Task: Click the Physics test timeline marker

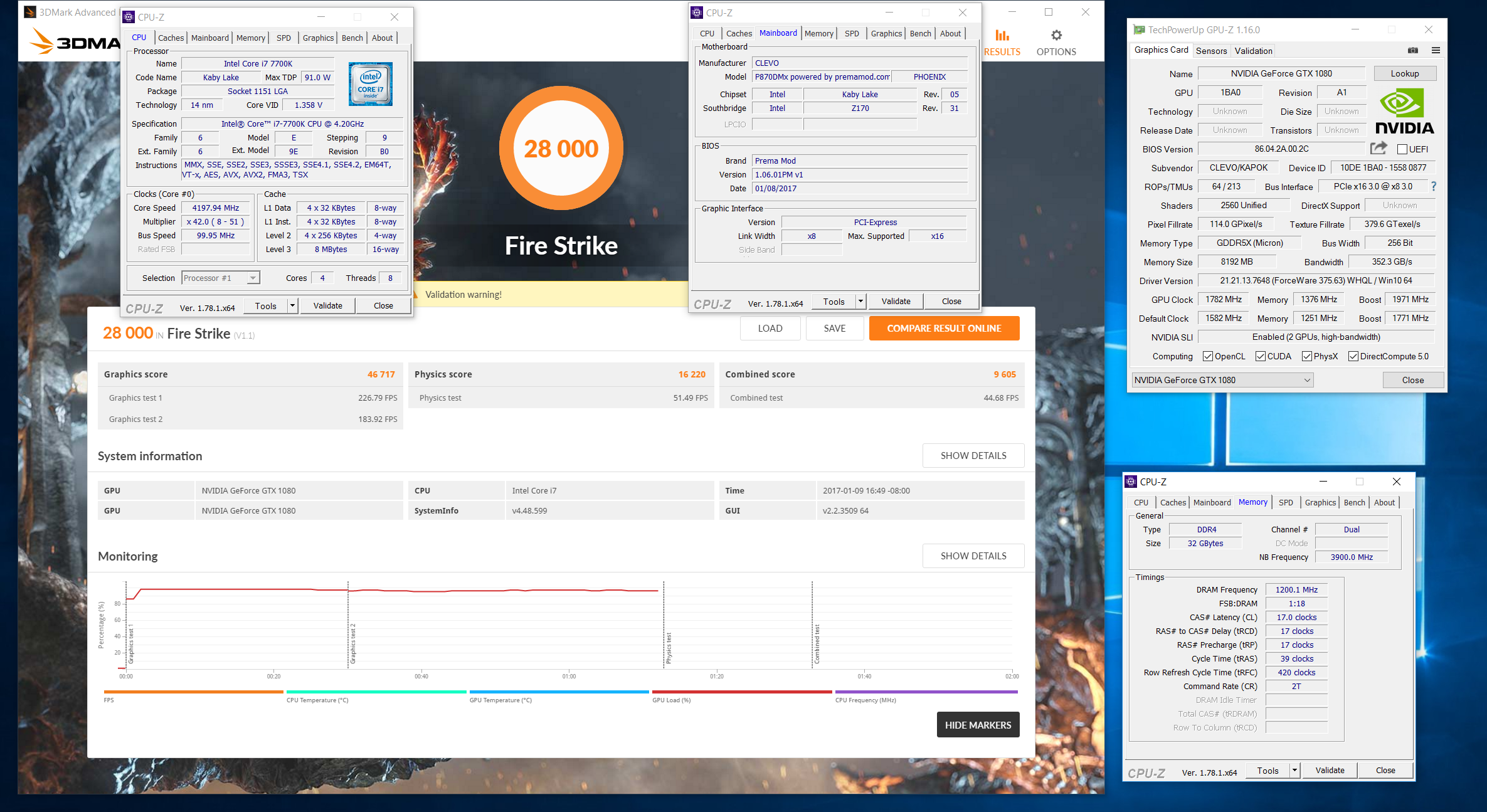Action: point(669,648)
